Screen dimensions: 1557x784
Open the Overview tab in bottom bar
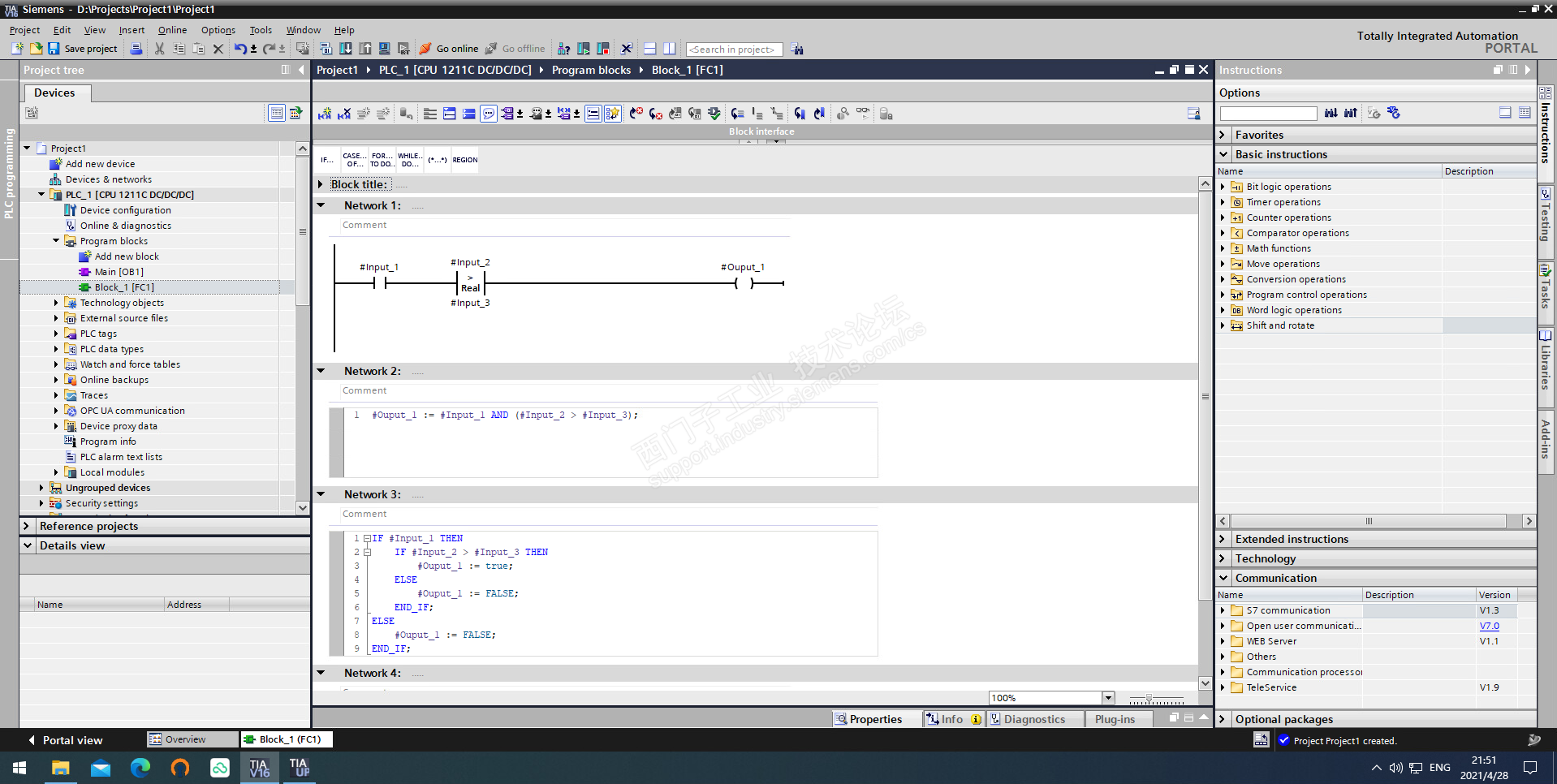193,739
